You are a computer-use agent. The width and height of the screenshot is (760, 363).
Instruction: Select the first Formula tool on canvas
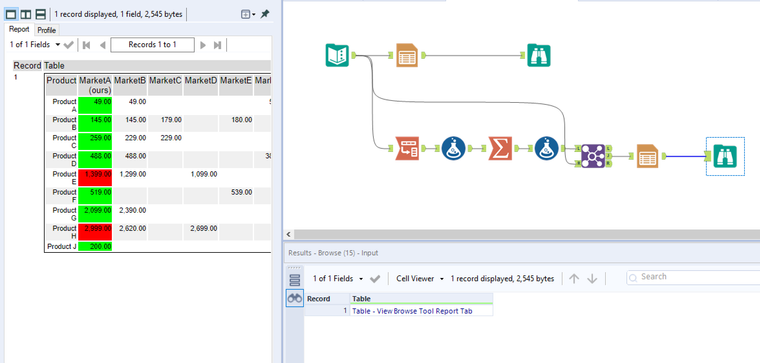454,148
